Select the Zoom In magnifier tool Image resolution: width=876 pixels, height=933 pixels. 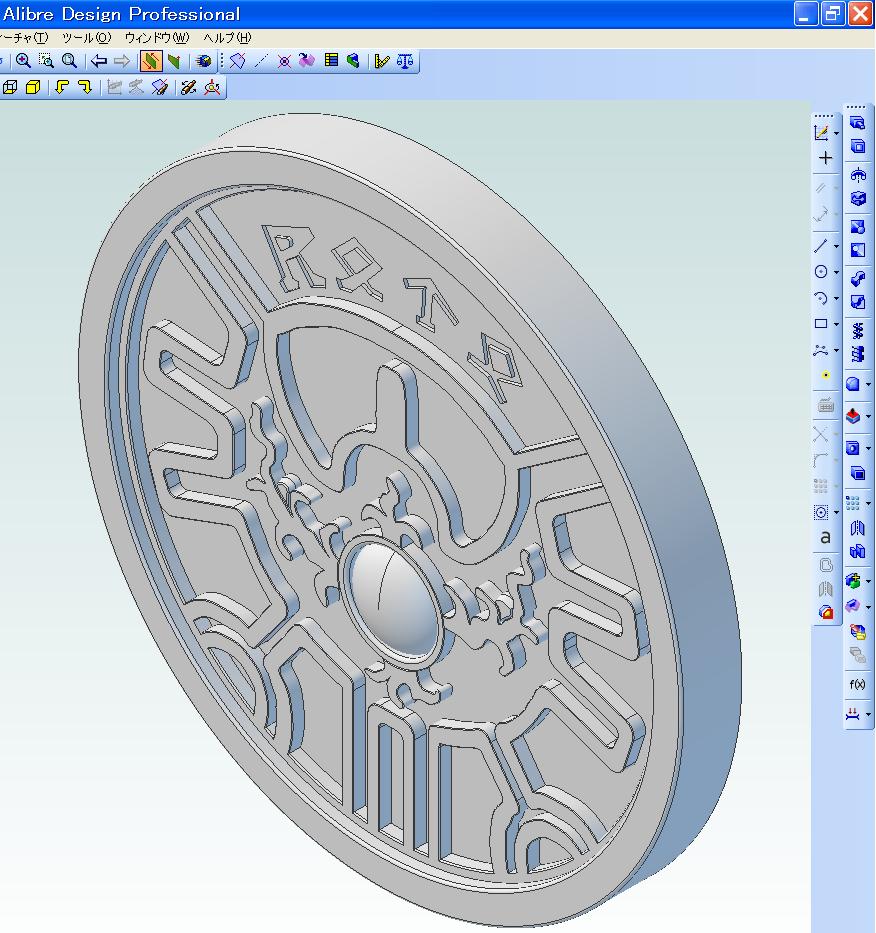[24, 61]
